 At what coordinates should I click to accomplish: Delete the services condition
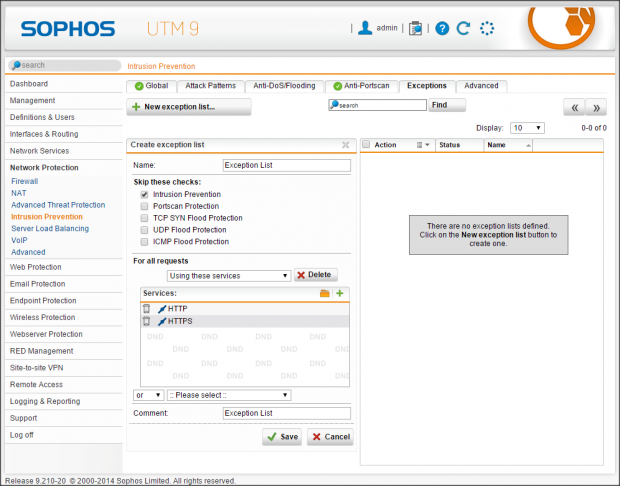coord(315,275)
